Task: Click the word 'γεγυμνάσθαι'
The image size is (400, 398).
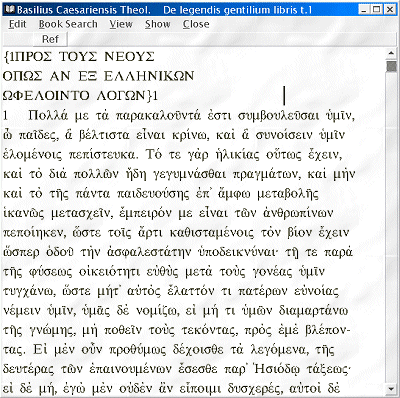Action: tap(189, 174)
